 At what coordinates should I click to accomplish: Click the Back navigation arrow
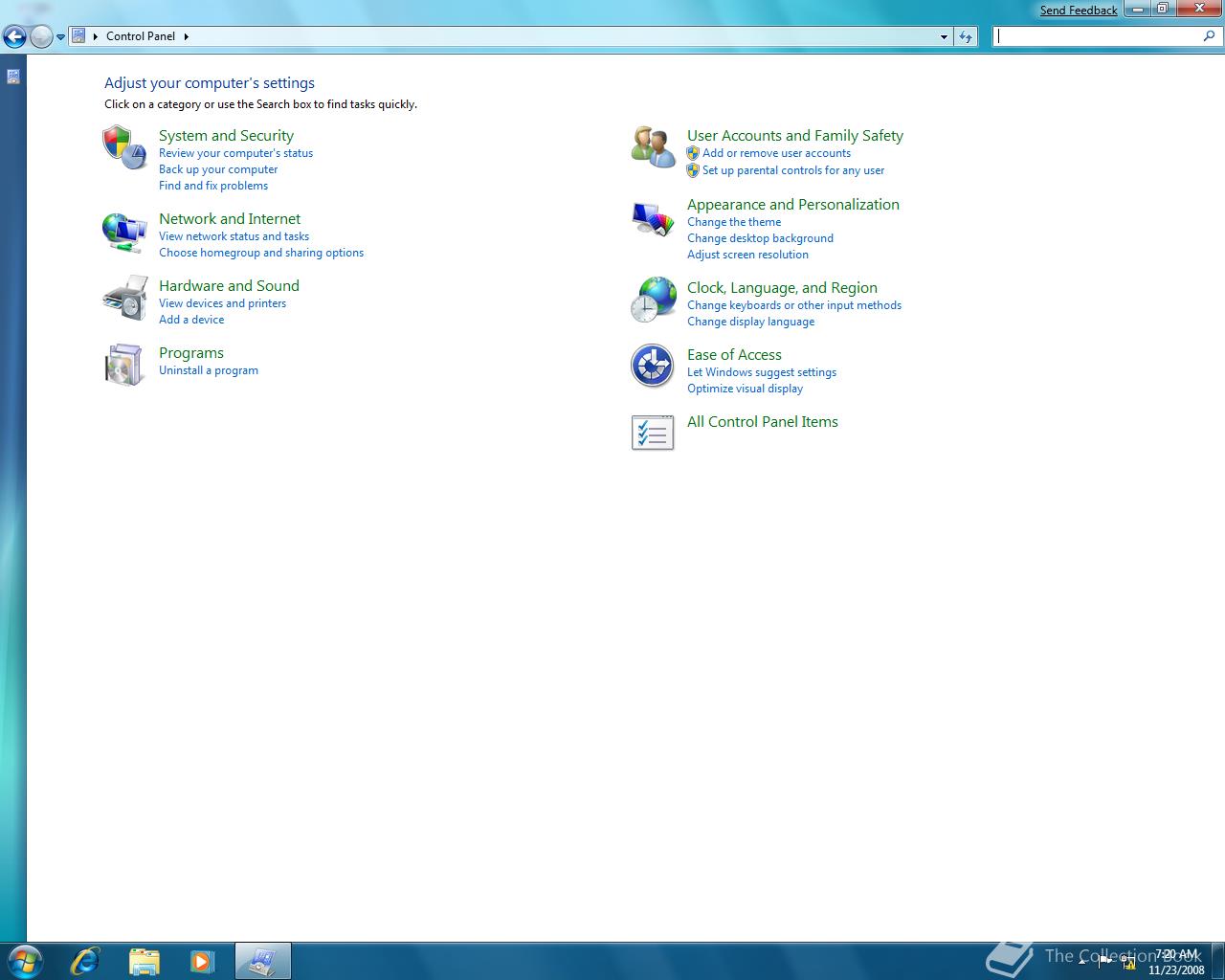[x=14, y=36]
